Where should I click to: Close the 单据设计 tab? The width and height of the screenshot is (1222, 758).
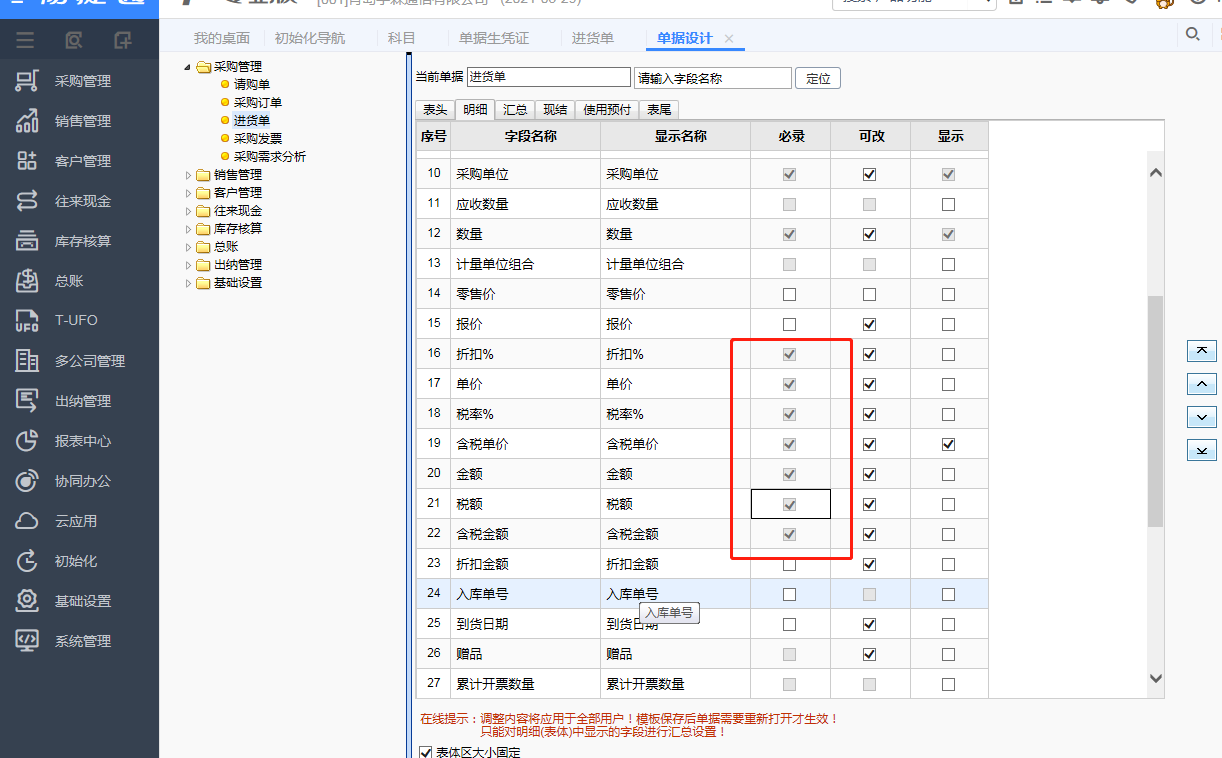click(x=729, y=38)
